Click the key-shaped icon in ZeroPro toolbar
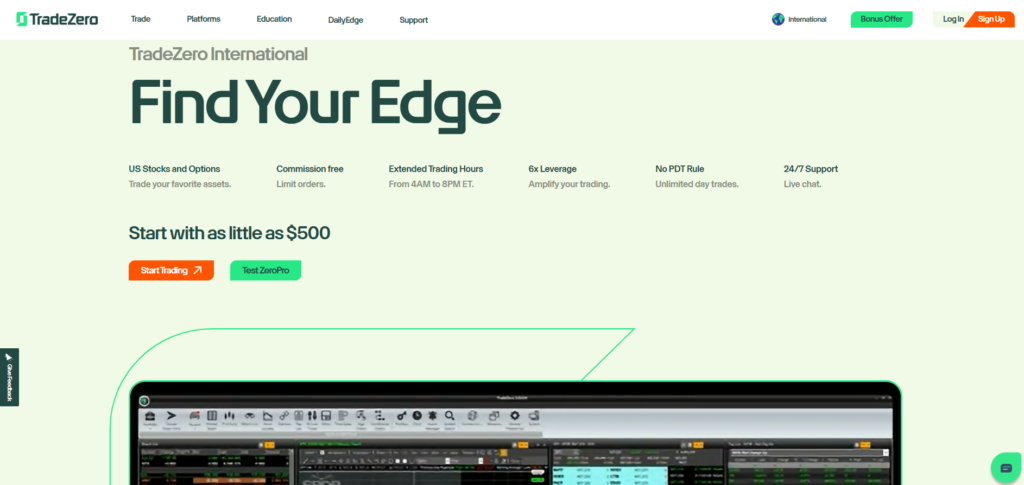This screenshot has height=485, width=1024. point(402,416)
